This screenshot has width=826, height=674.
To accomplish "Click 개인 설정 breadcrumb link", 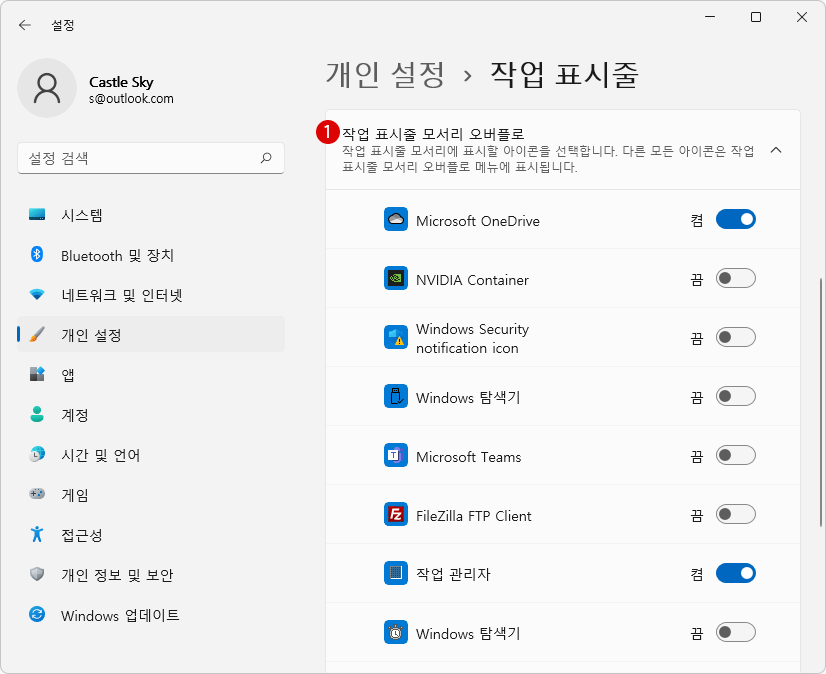I will [386, 74].
